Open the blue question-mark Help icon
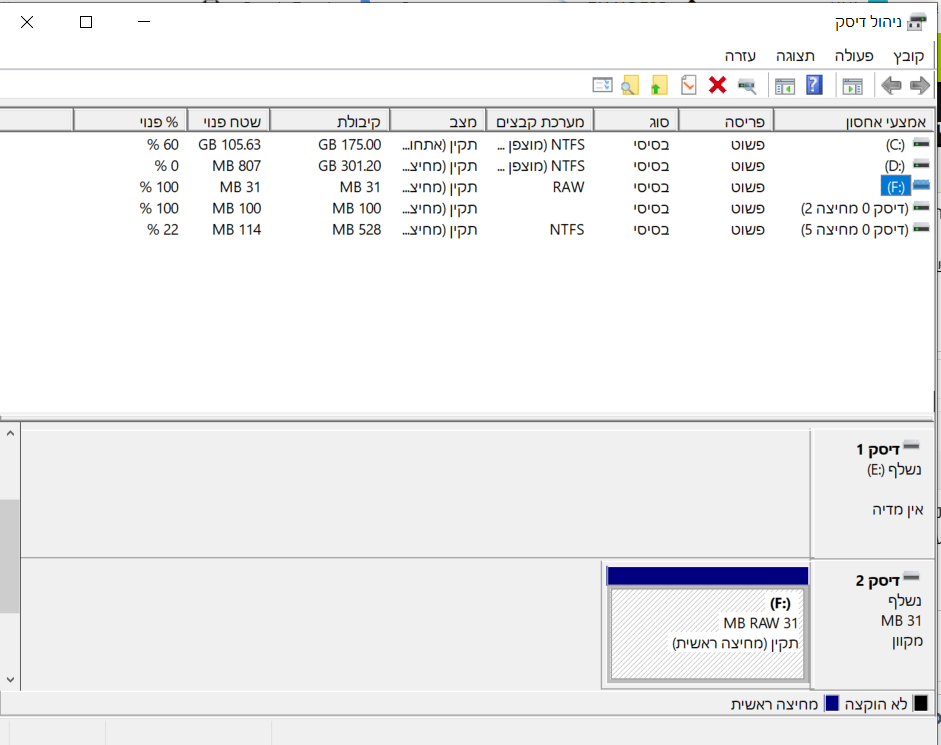The image size is (941, 745). [x=814, y=85]
